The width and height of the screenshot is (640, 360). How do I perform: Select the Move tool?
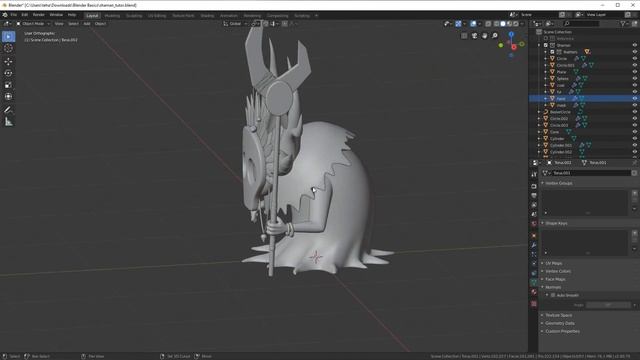(x=8, y=62)
